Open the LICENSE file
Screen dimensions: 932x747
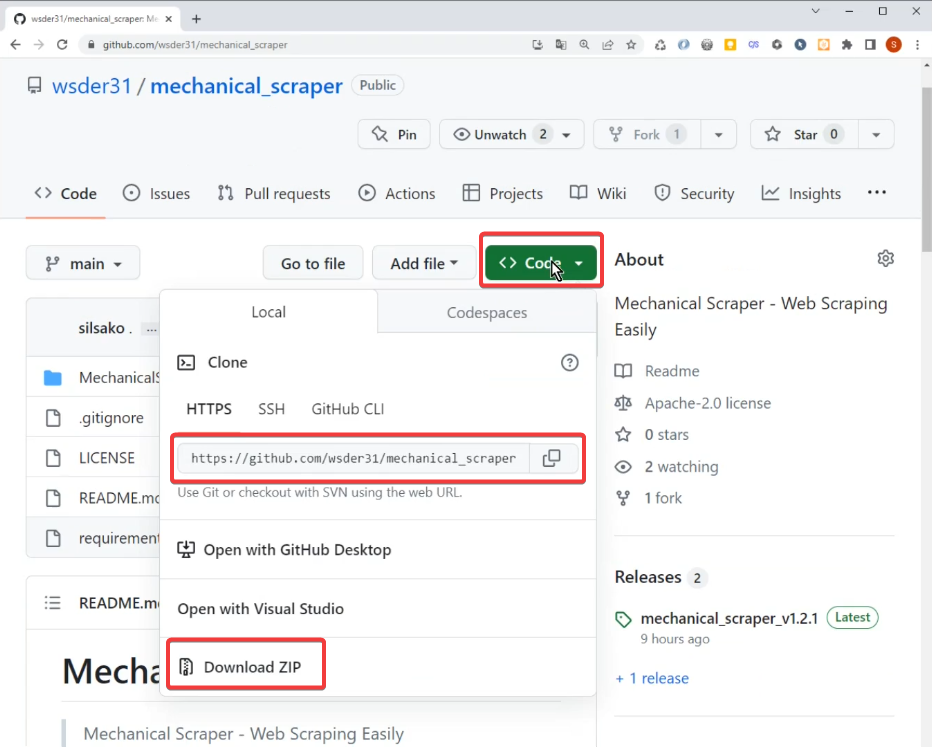(107, 458)
